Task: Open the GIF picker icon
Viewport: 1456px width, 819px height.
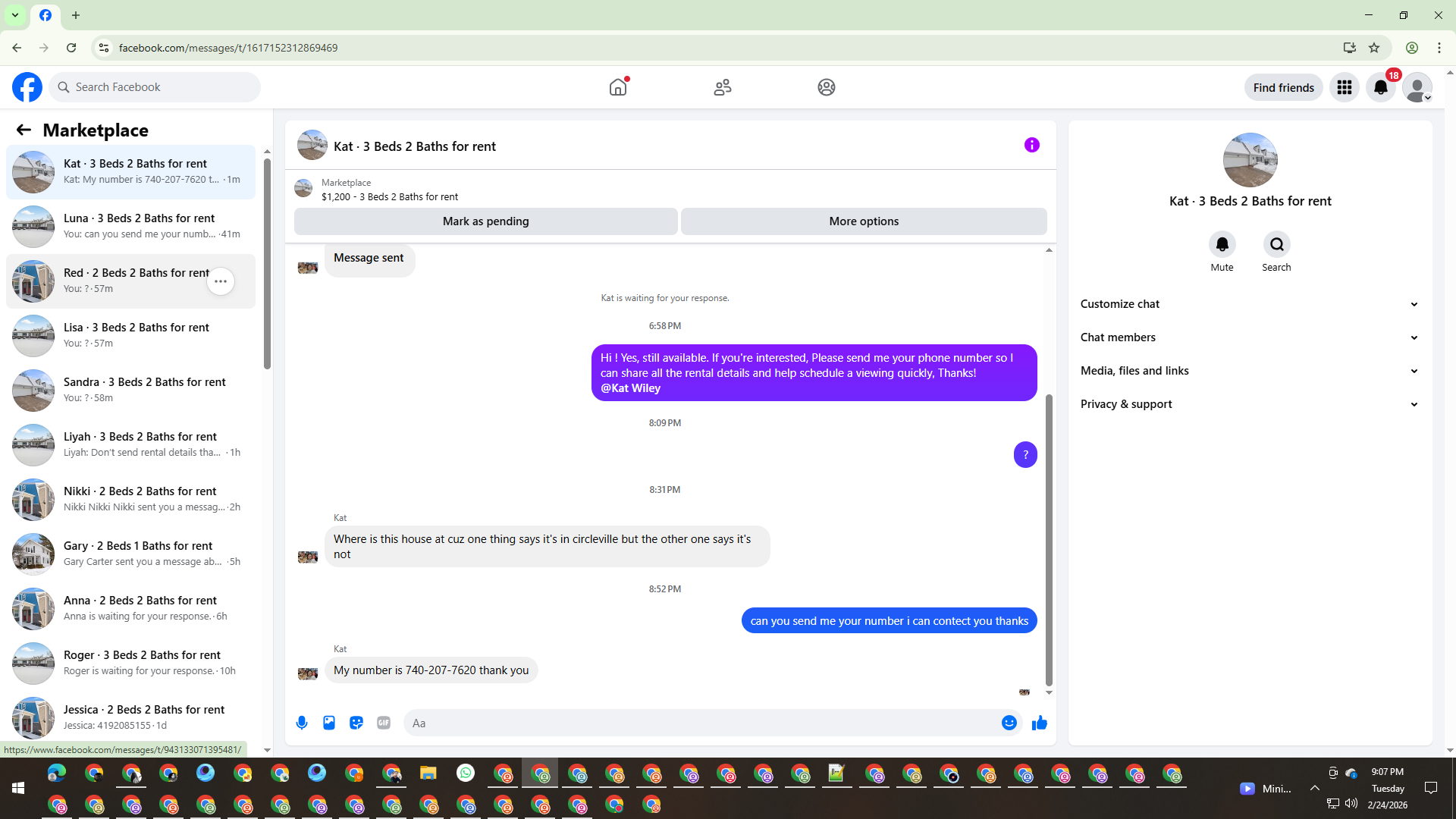Action: click(384, 723)
